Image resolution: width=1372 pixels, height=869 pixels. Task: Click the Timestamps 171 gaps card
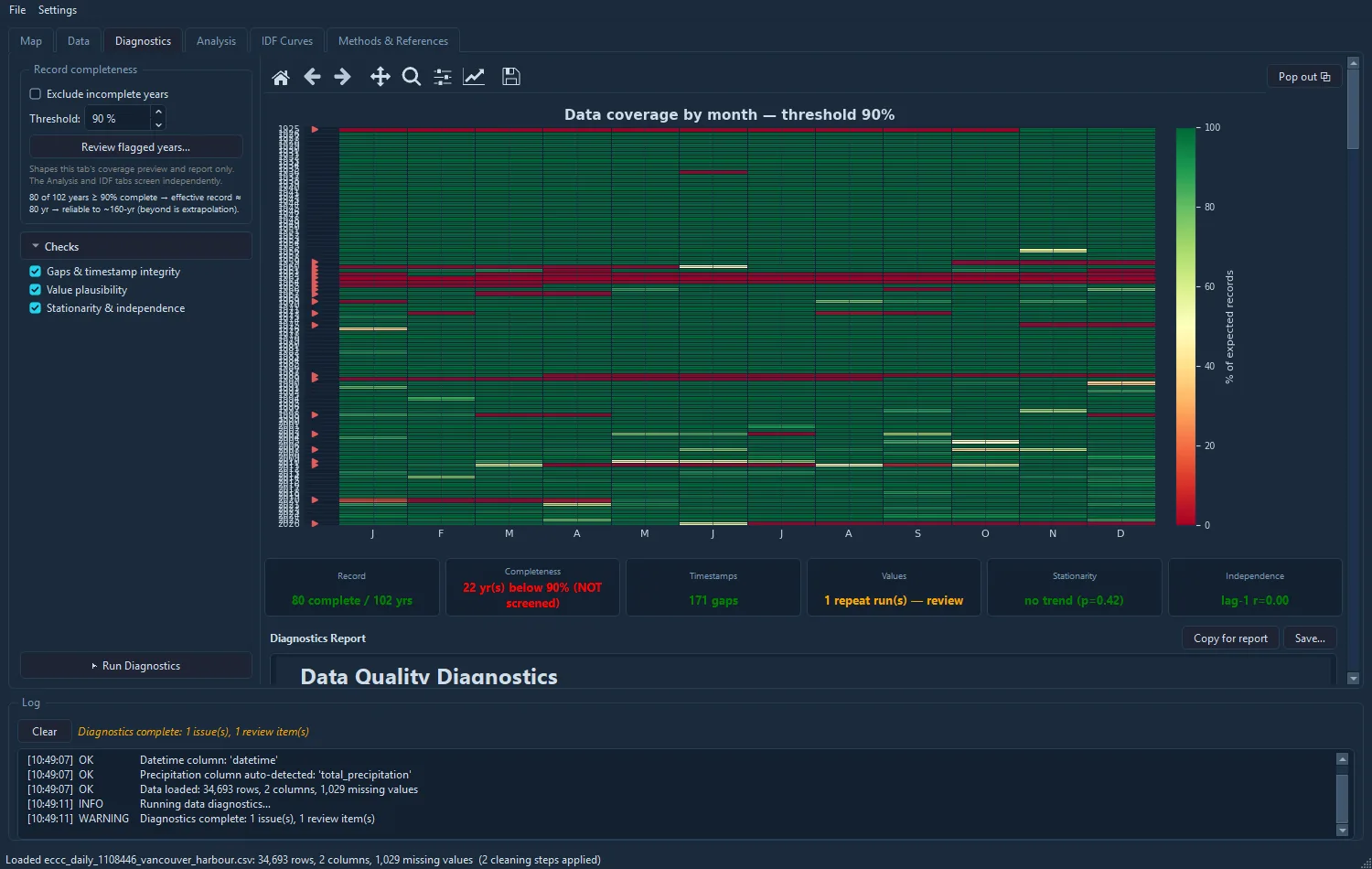tap(713, 587)
